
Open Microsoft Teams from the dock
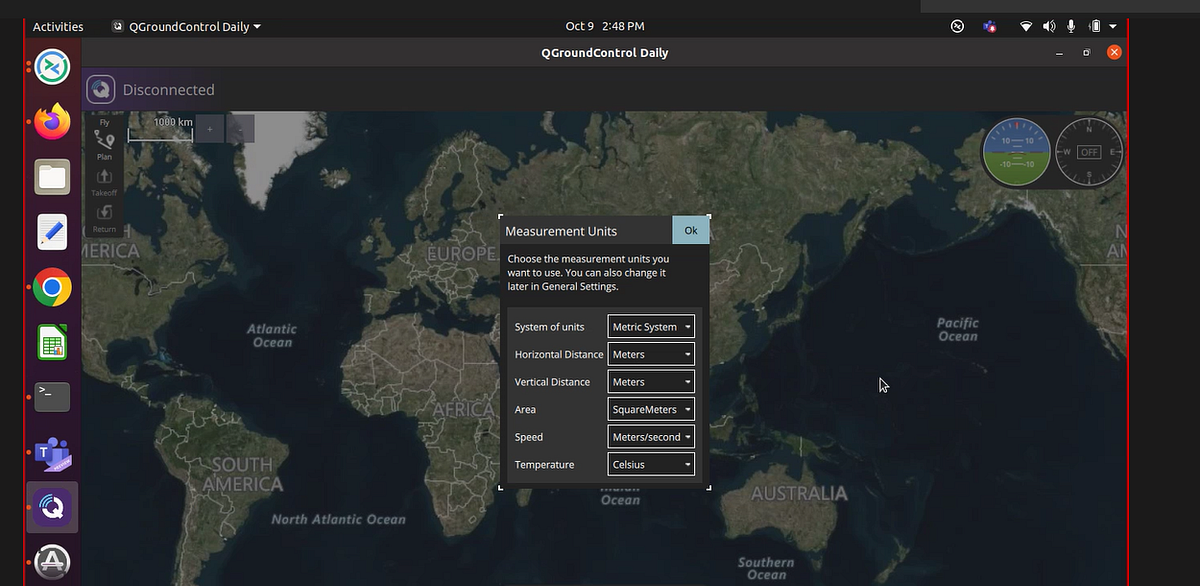52,453
